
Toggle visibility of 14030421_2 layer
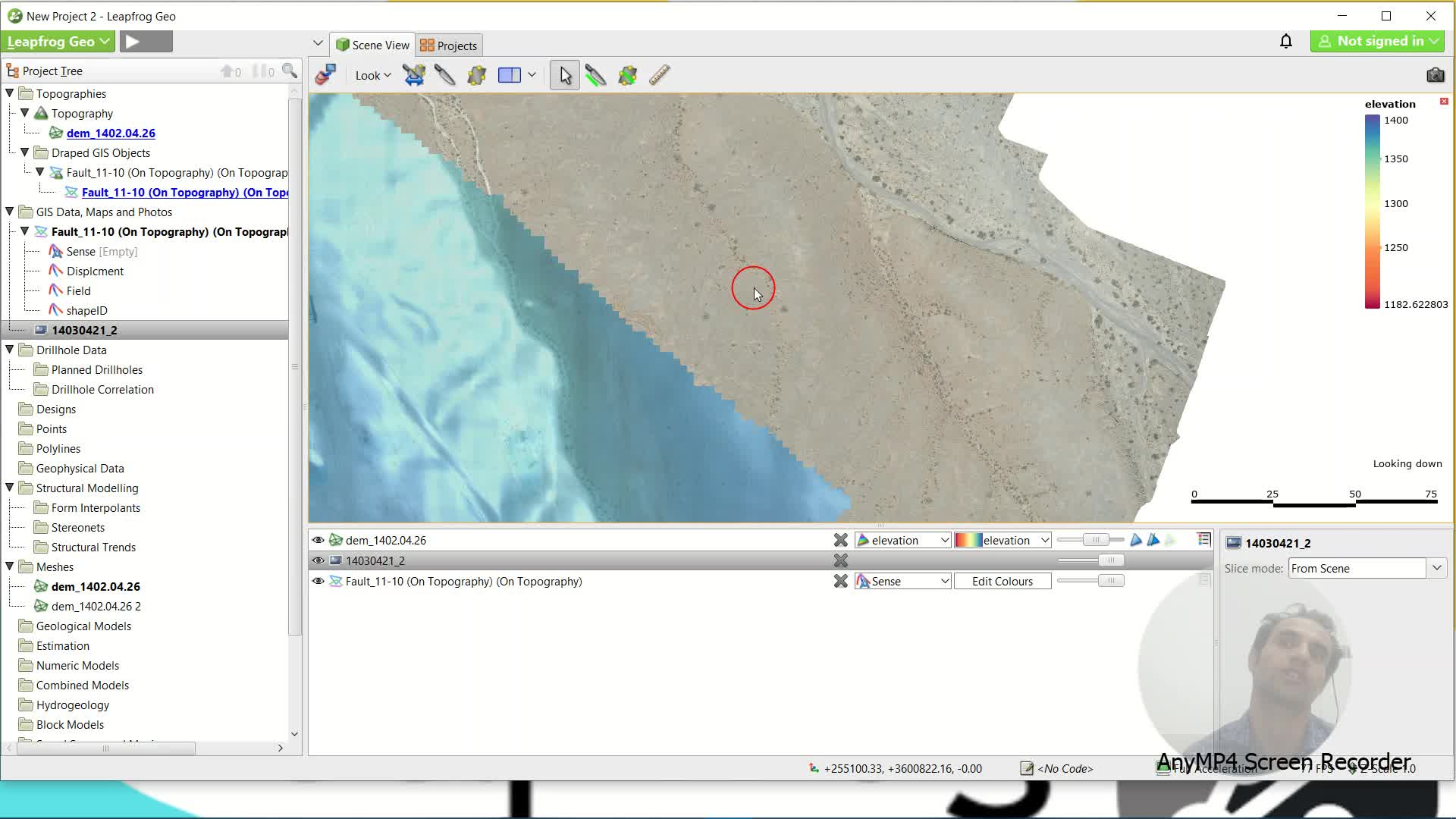pos(318,560)
